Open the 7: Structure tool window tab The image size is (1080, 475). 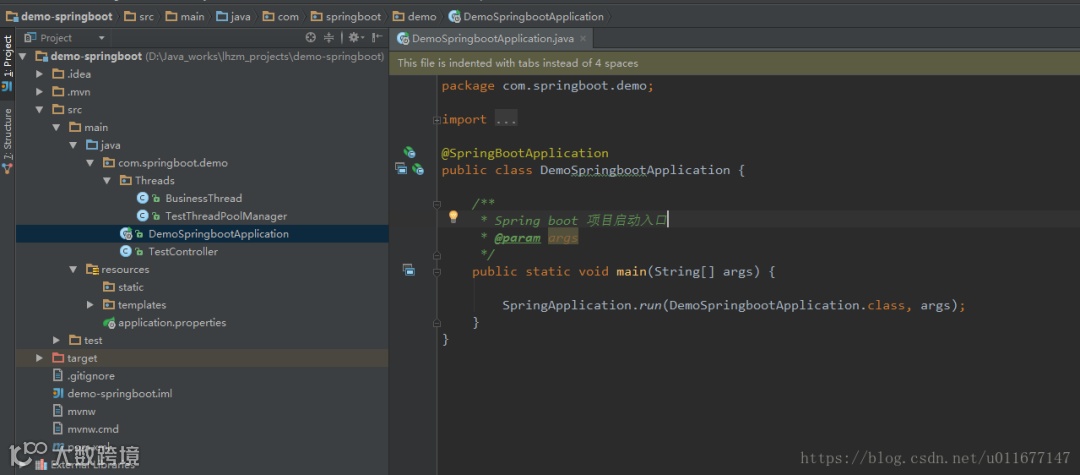click(x=8, y=134)
